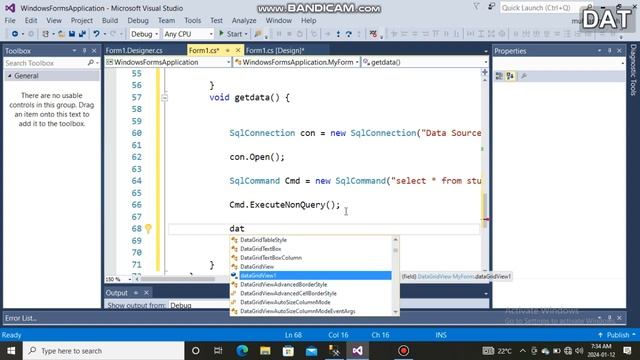Open Toolbox window position dropdown arrow
The width and height of the screenshot is (640, 360).
tap(74, 51)
